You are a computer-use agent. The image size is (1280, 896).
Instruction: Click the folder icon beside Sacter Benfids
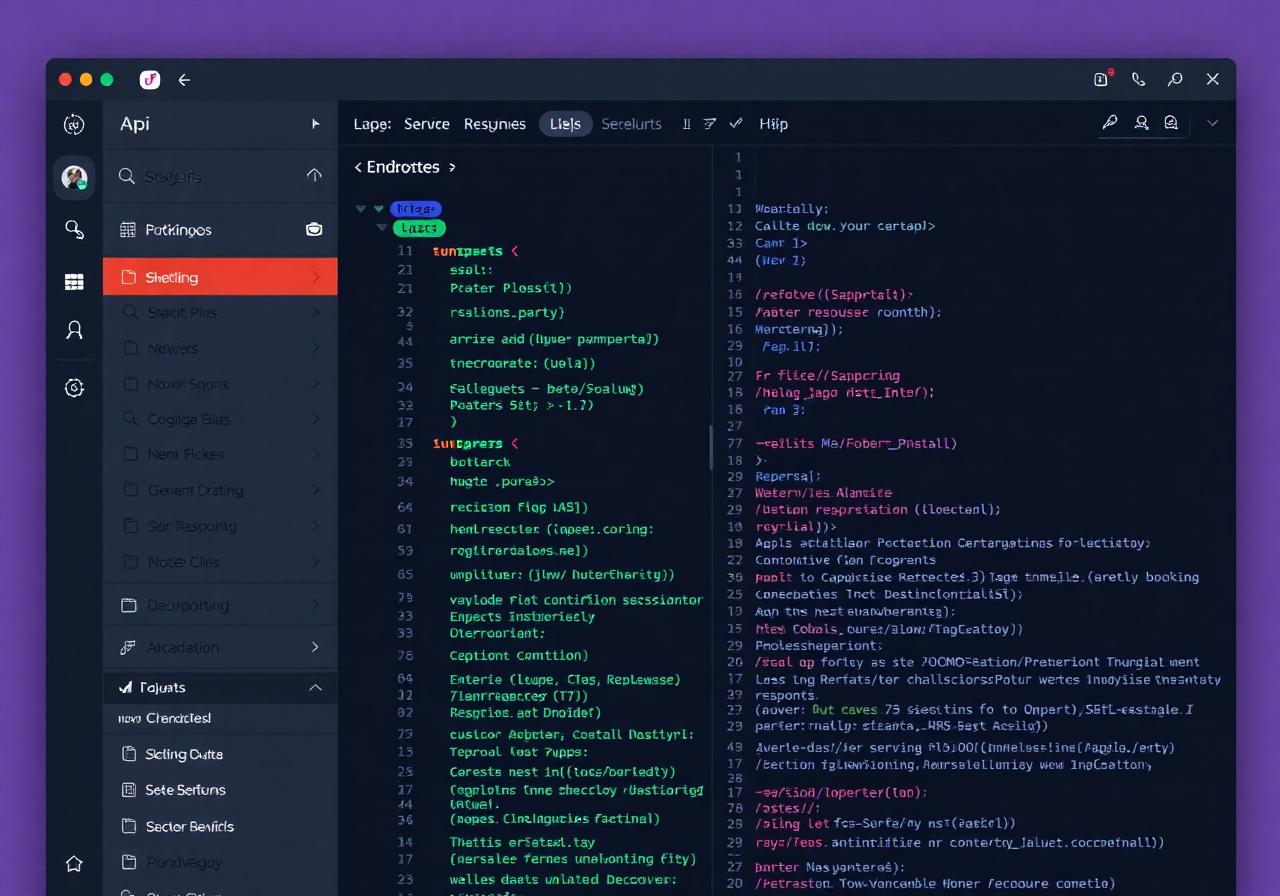(128, 826)
